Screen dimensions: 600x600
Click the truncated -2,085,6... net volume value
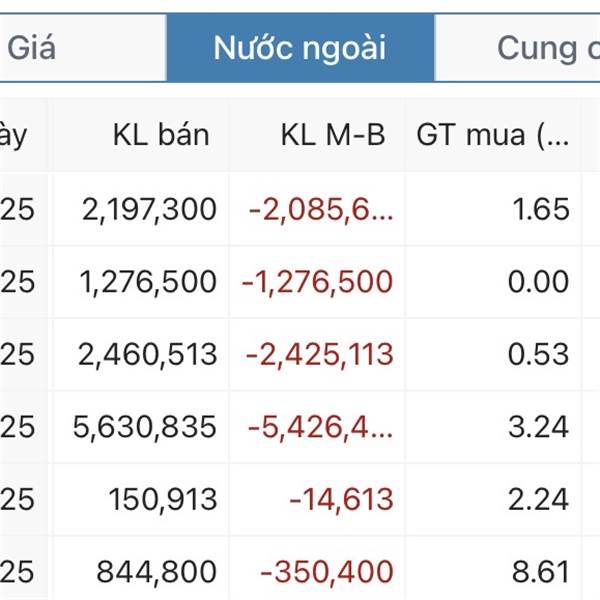(321, 209)
